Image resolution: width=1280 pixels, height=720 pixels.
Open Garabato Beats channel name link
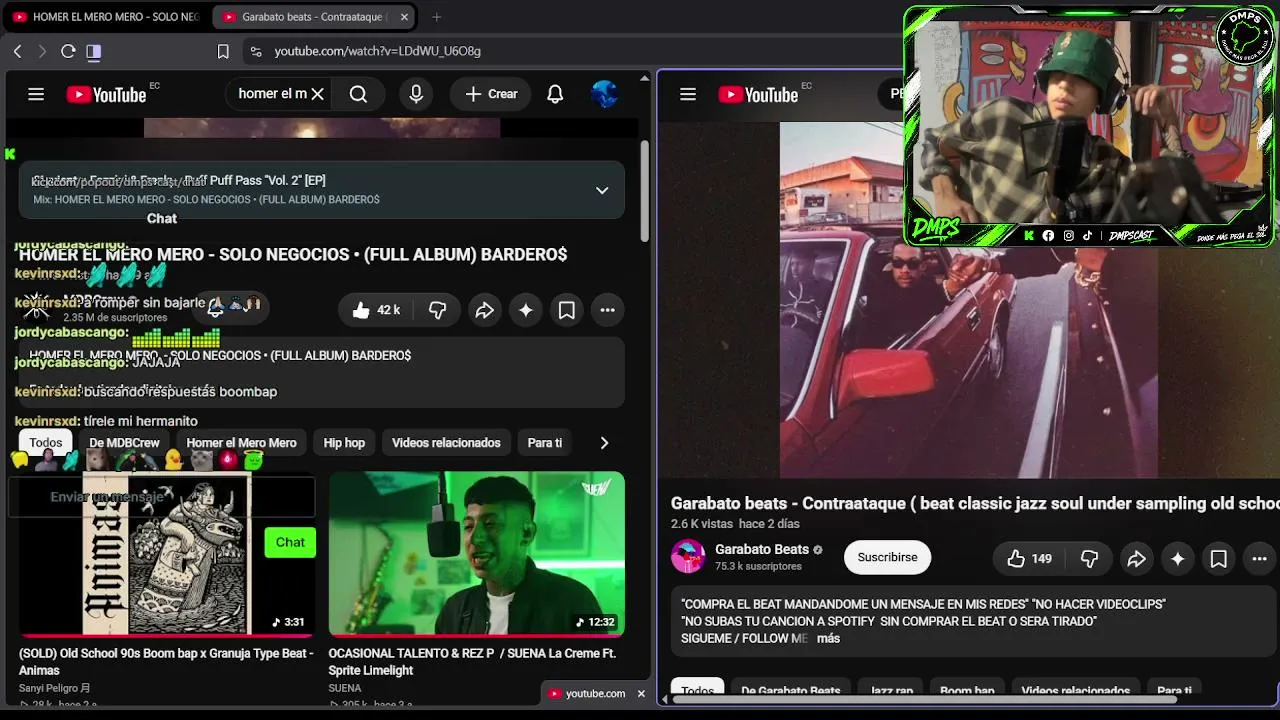click(x=762, y=549)
